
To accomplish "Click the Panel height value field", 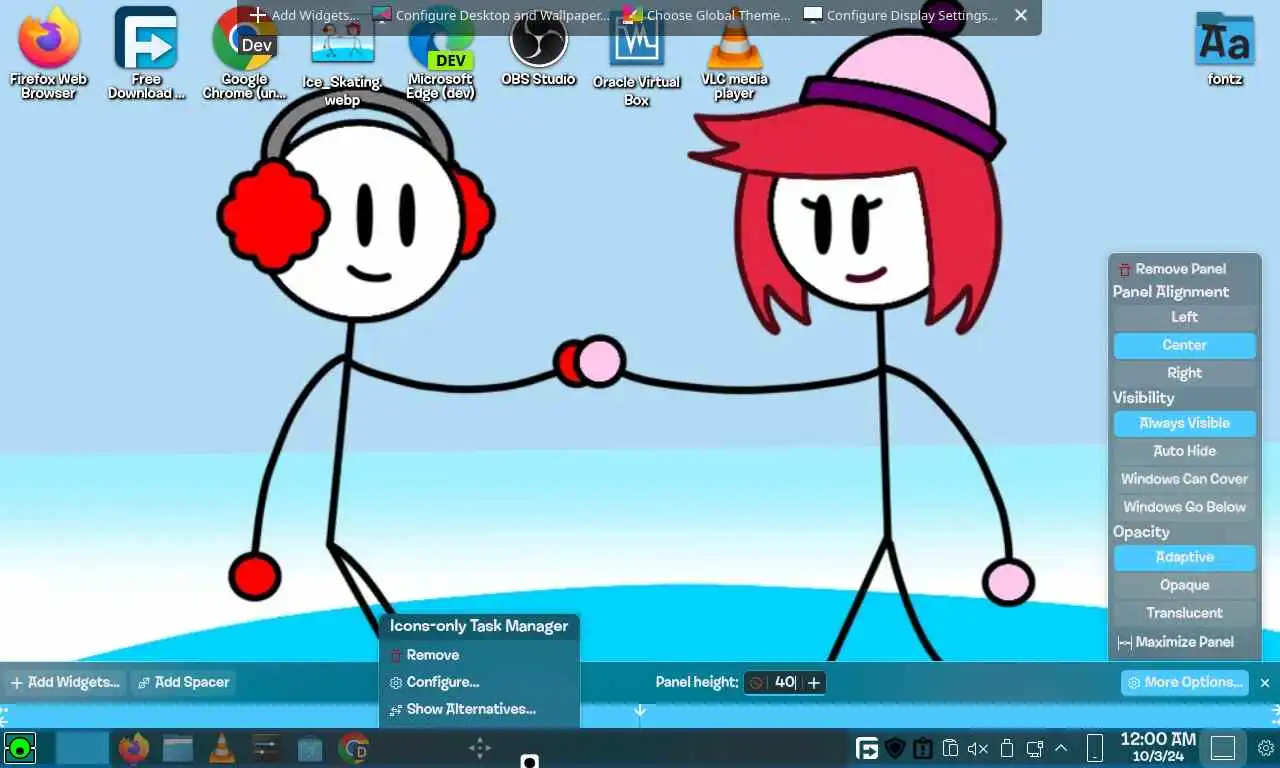I will (784, 682).
